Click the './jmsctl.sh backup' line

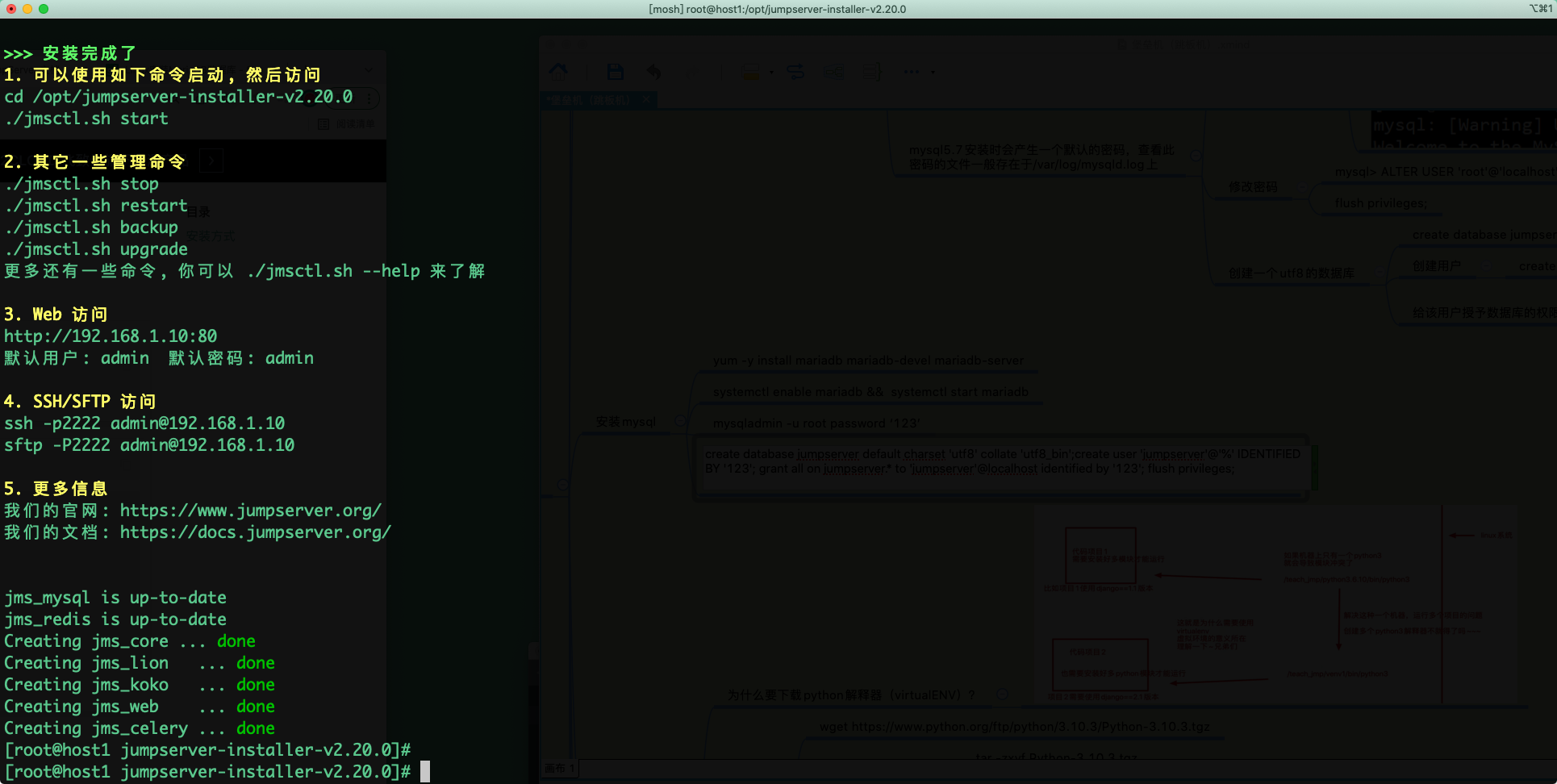coord(91,227)
